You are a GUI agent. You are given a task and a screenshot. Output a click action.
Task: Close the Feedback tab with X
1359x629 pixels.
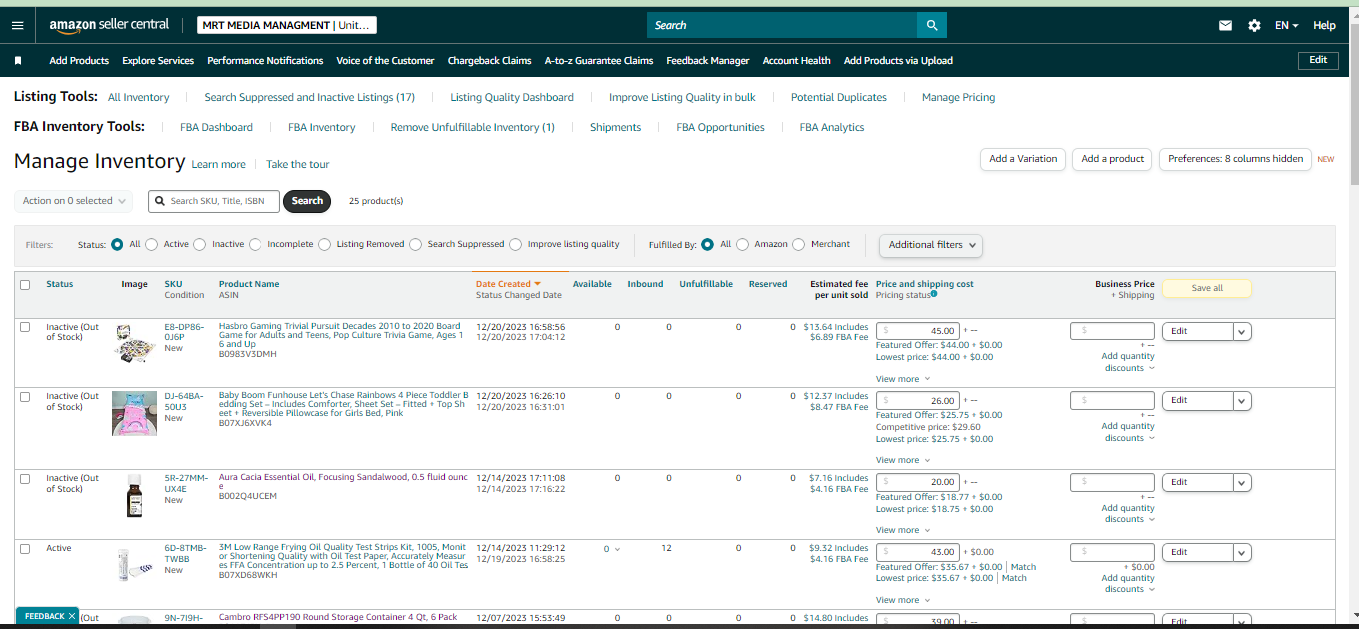click(72, 616)
